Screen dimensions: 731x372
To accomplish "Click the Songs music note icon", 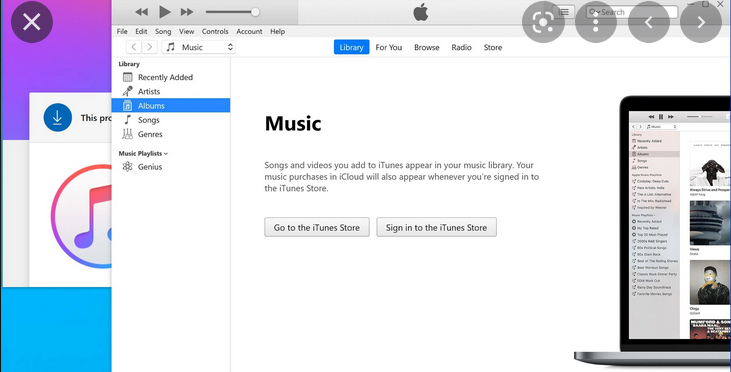I will [127, 120].
